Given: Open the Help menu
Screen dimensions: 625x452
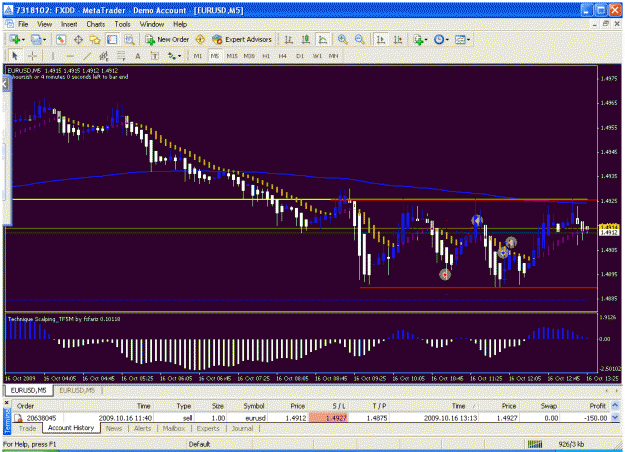Looking at the screenshot, I should [x=180, y=24].
